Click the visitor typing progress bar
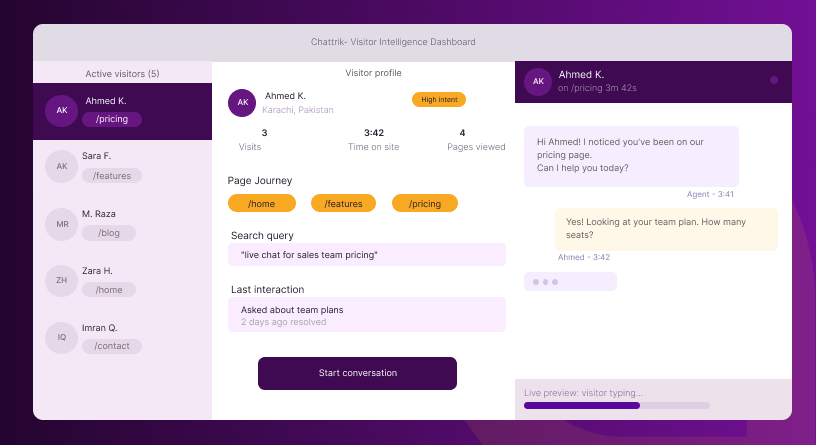816x445 pixels. [617, 405]
